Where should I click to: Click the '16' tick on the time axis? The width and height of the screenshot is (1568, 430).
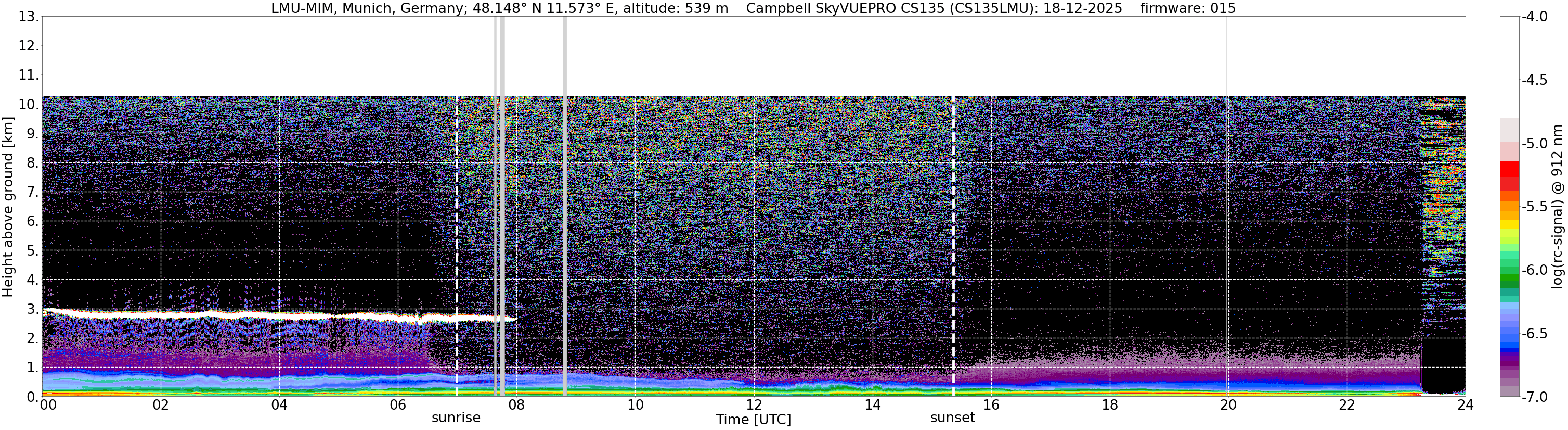coord(992,405)
